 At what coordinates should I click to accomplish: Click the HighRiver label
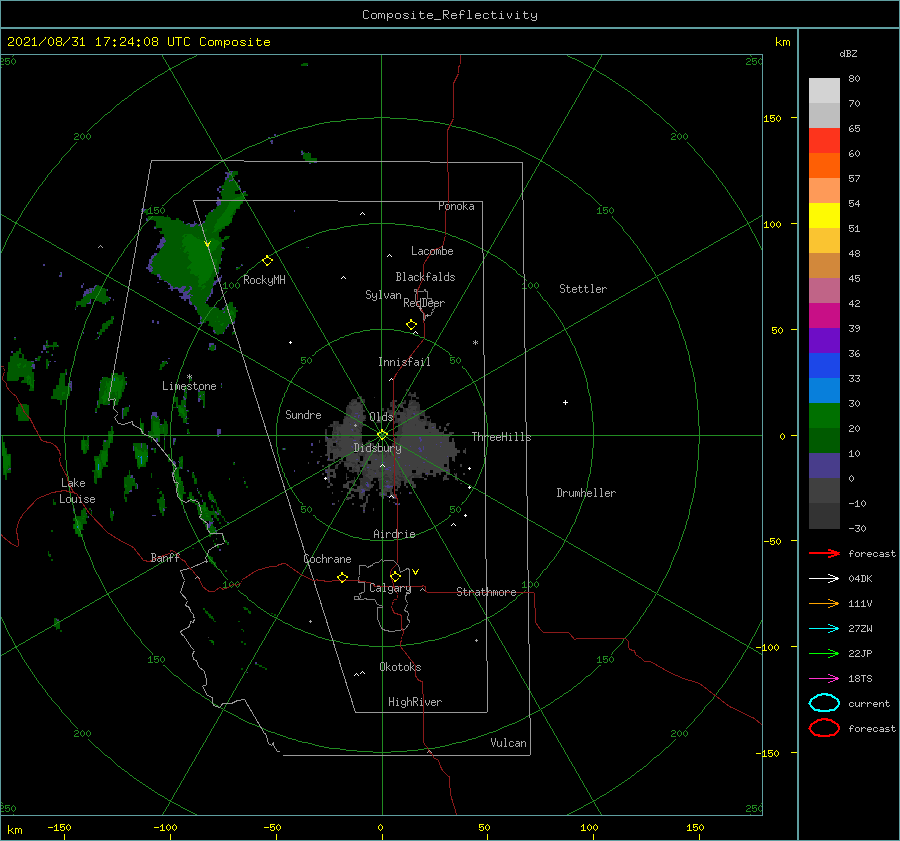tap(415, 702)
